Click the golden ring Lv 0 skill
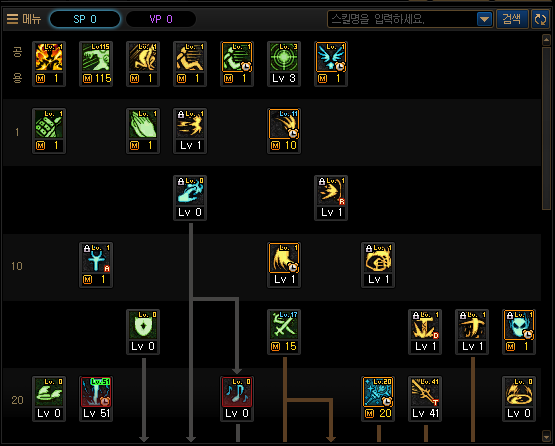Image resolution: width=555 pixels, height=446 pixels. pyautogui.click(x=519, y=392)
